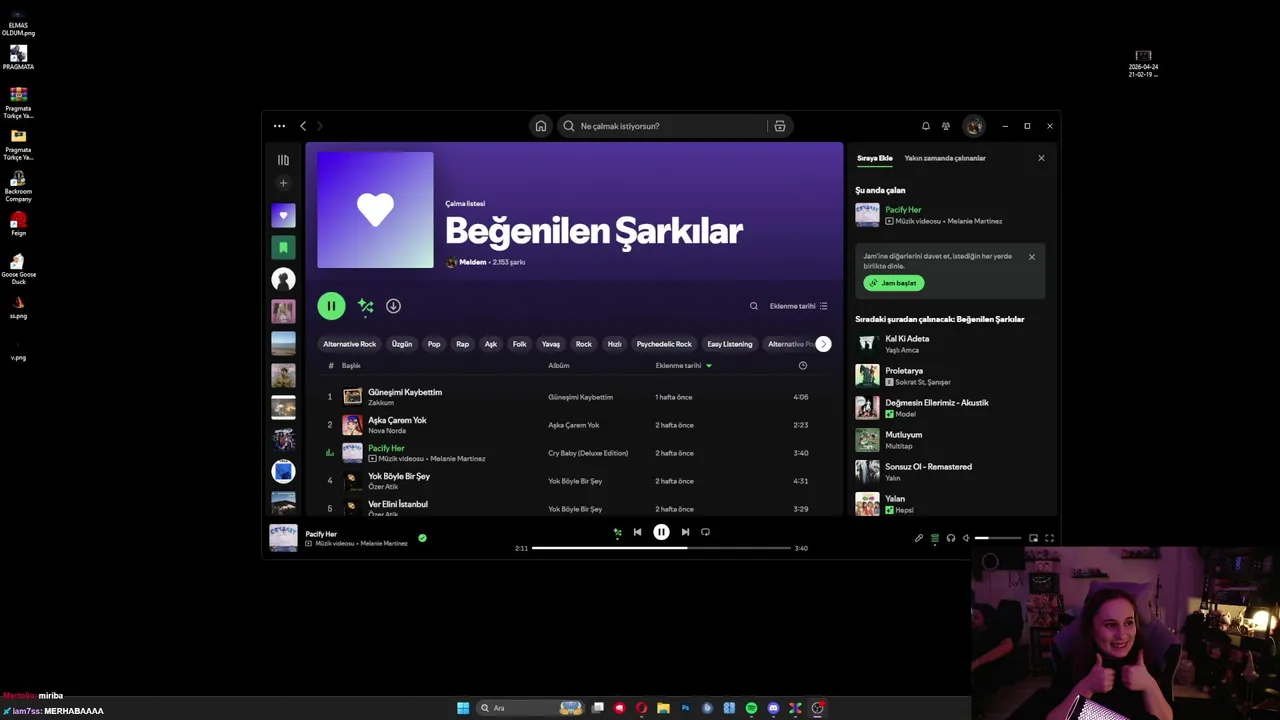The height and width of the screenshot is (720, 1280).
Task: Select the Alternative Rock filter chip
Action: point(349,344)
